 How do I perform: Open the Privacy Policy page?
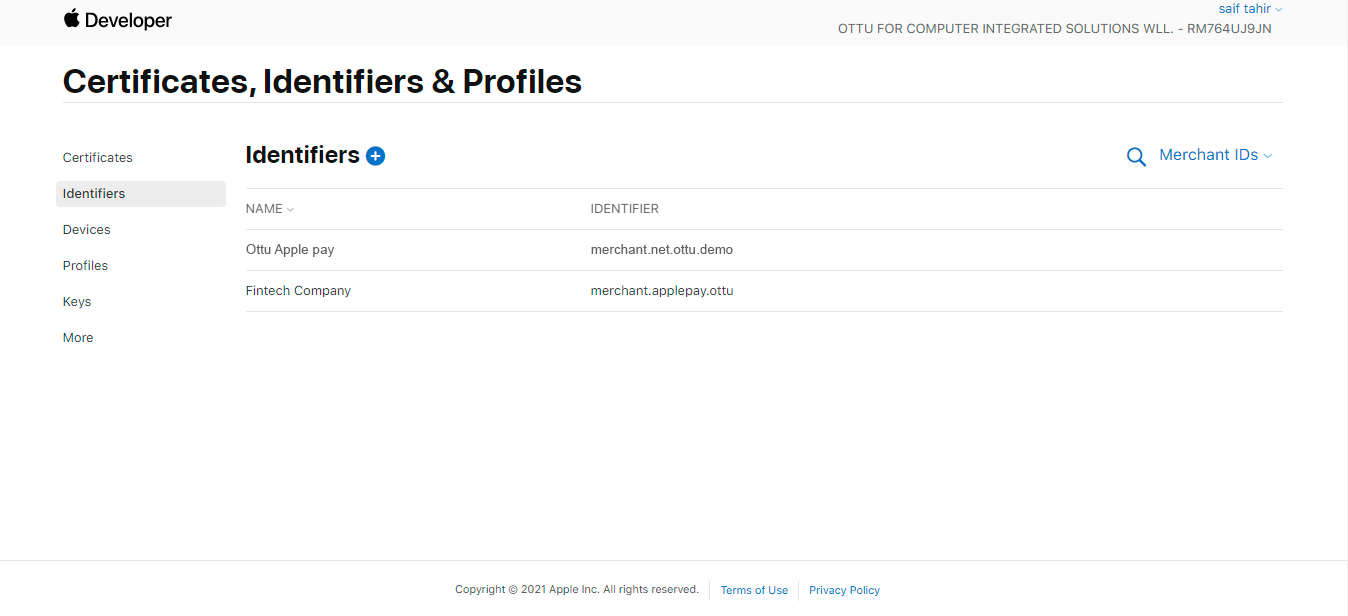click(844, 590)
